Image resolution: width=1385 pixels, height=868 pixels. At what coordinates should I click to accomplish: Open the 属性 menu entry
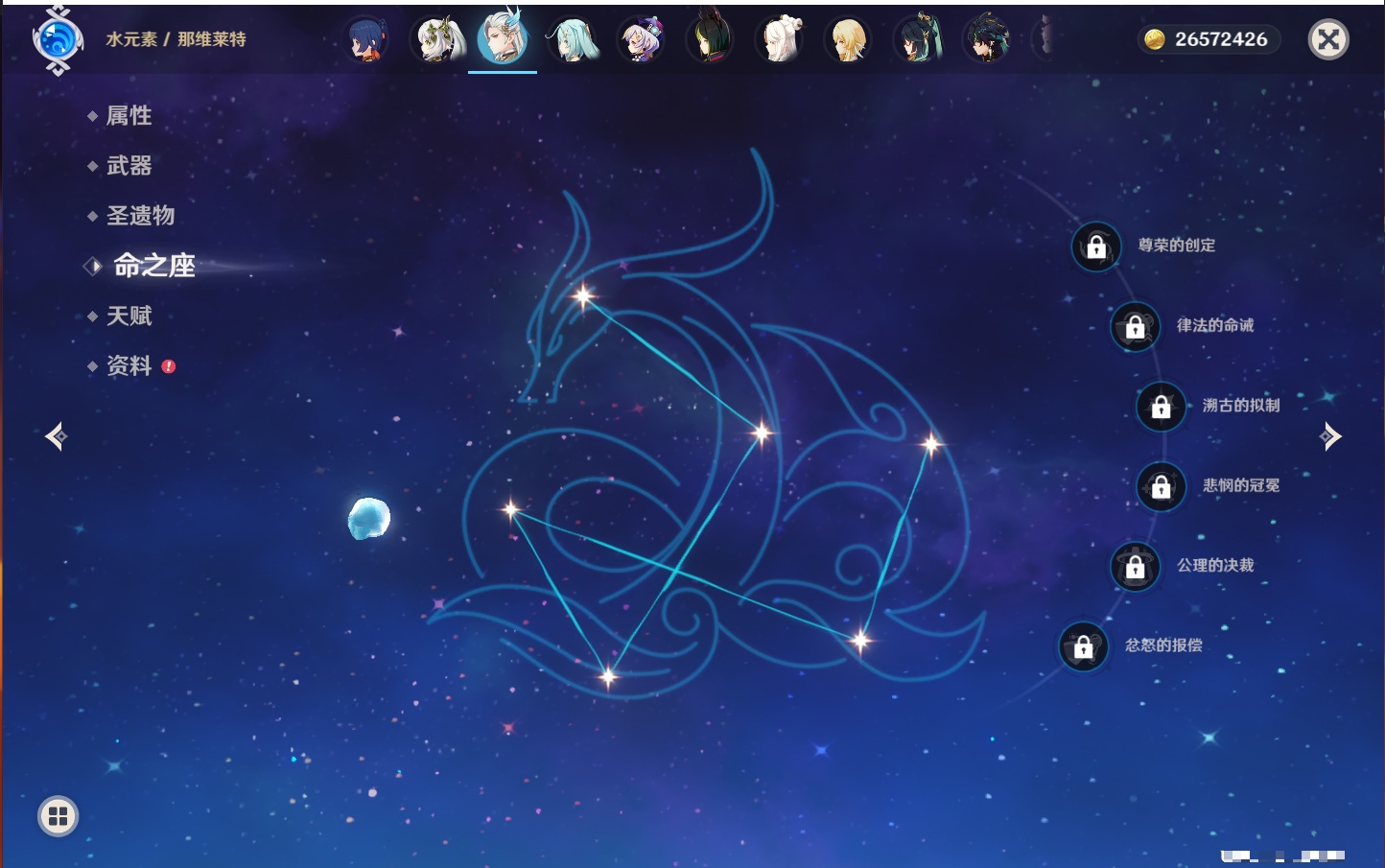click(129, 116)
